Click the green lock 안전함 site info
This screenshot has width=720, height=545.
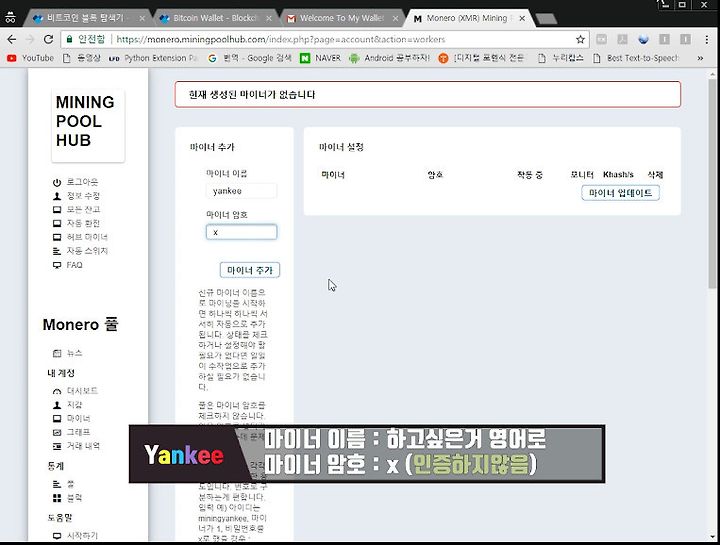pos(85,39)
